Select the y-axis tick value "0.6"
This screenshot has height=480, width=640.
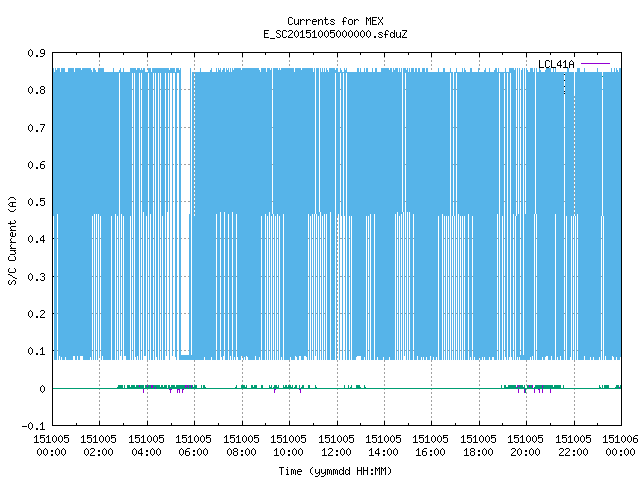click(36, 165)
